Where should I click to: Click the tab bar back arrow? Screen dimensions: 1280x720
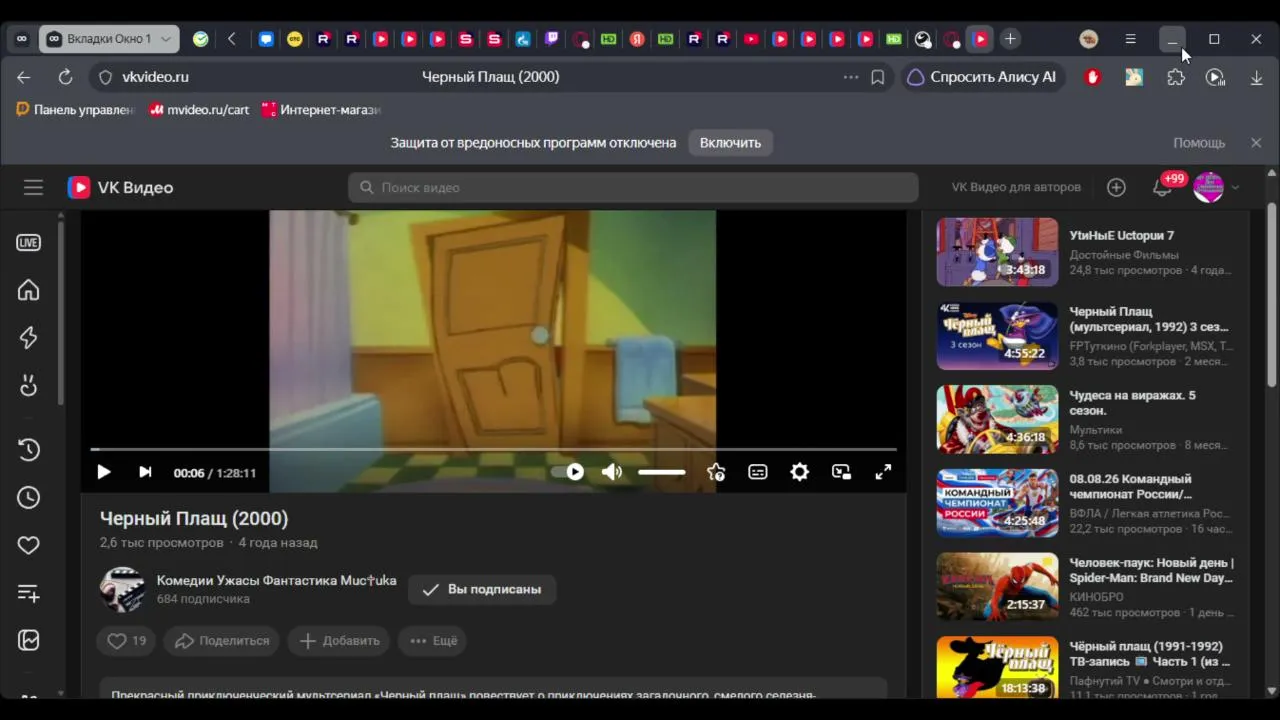tap(232, 39)
